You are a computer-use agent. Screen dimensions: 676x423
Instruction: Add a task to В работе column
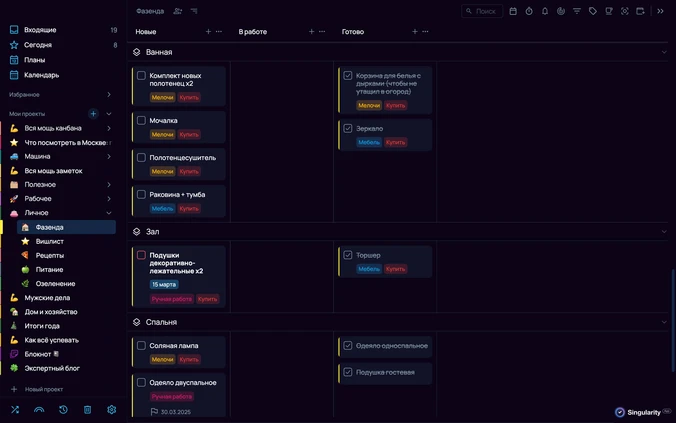(x=311, y=31)
